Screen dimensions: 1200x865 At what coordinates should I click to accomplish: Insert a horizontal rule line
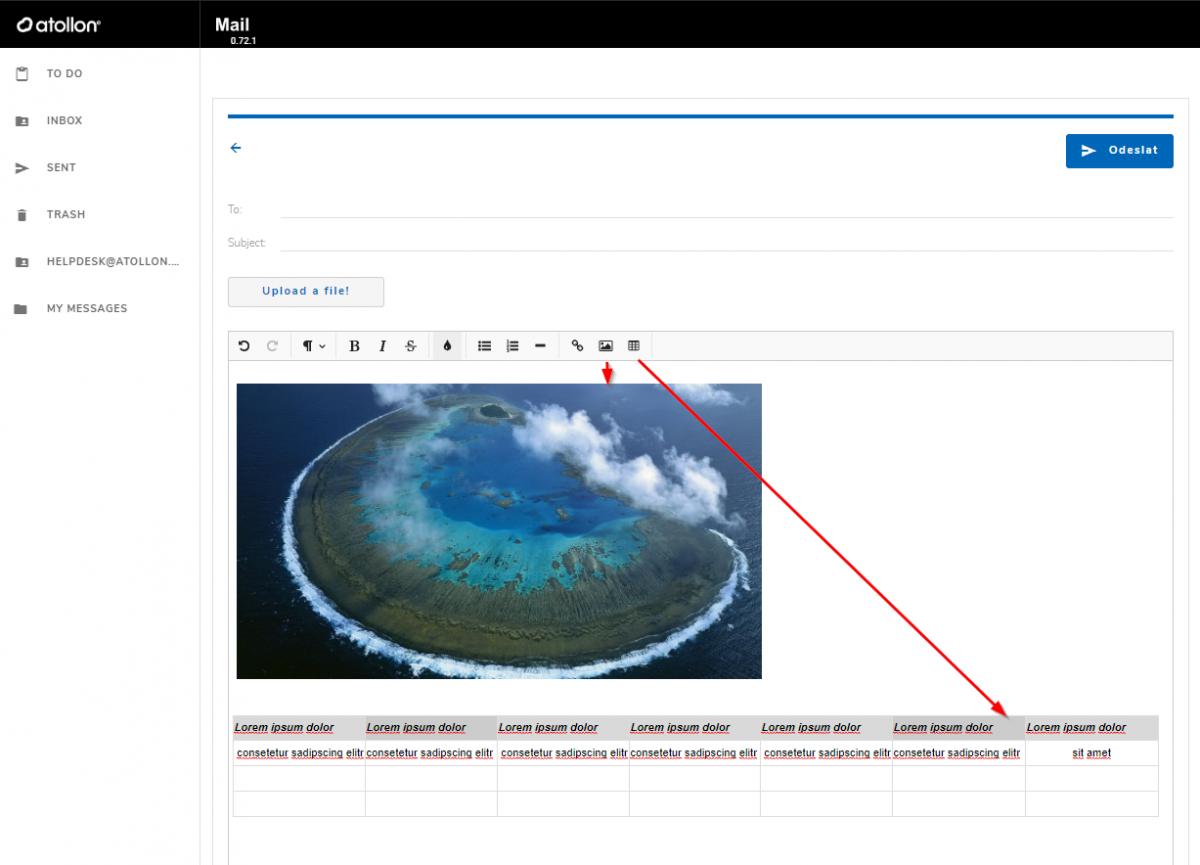click(541, 346)
